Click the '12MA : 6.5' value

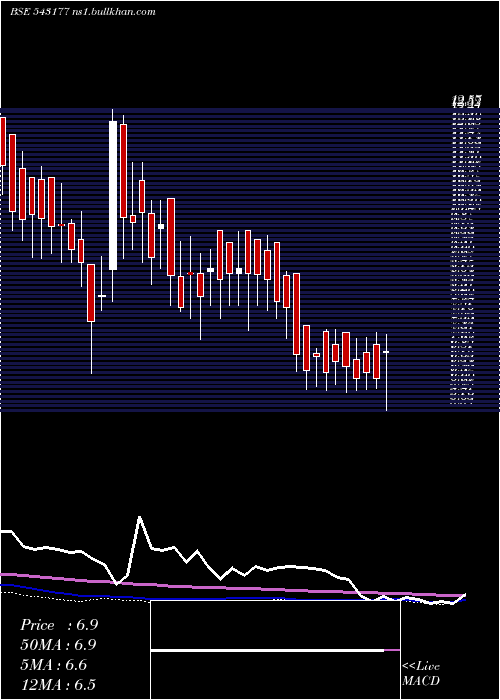(x=58, y=685)
